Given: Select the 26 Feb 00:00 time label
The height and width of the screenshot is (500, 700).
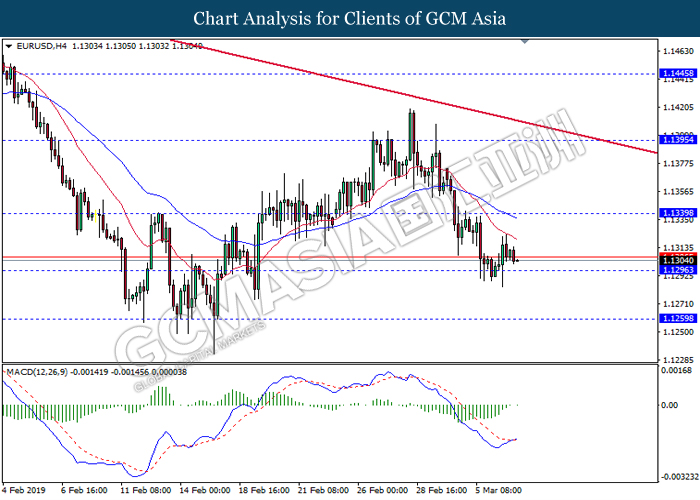Looking at the screenshot, I should click(x=383, y=490).
